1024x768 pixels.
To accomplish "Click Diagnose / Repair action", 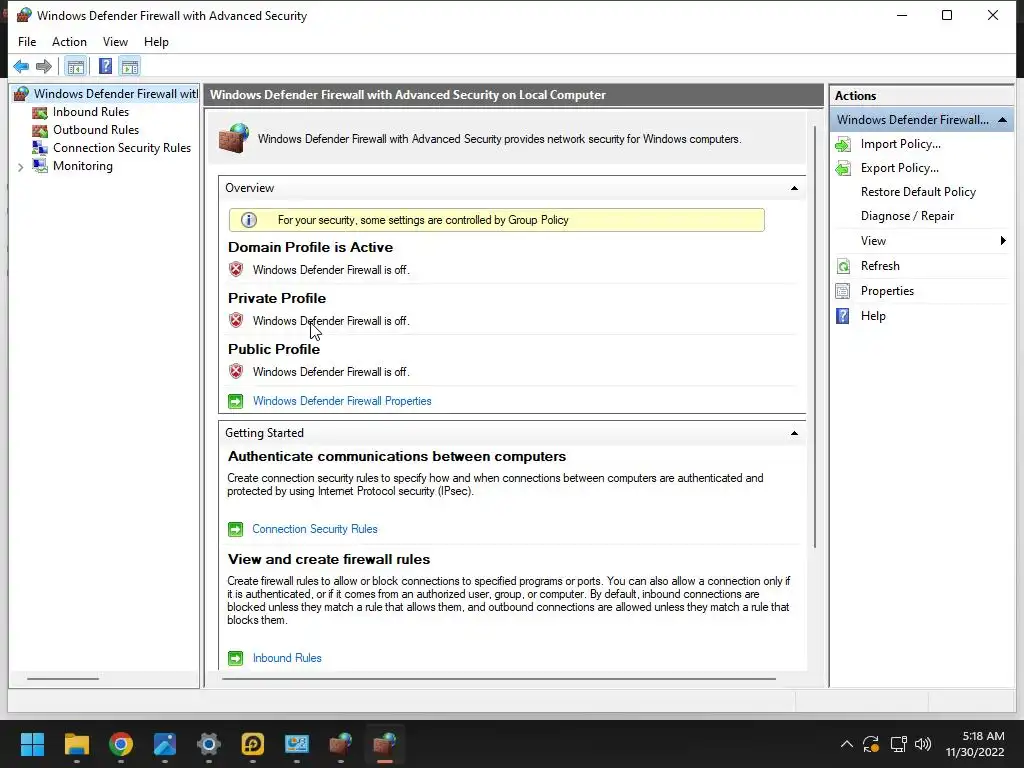I will point(907,216).
